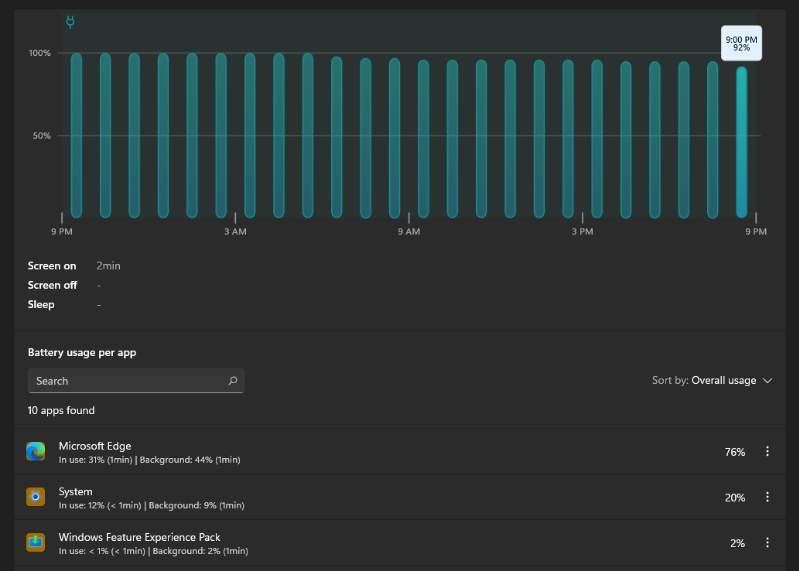Select the highlighted 9:00 PM battery bar

741,140
